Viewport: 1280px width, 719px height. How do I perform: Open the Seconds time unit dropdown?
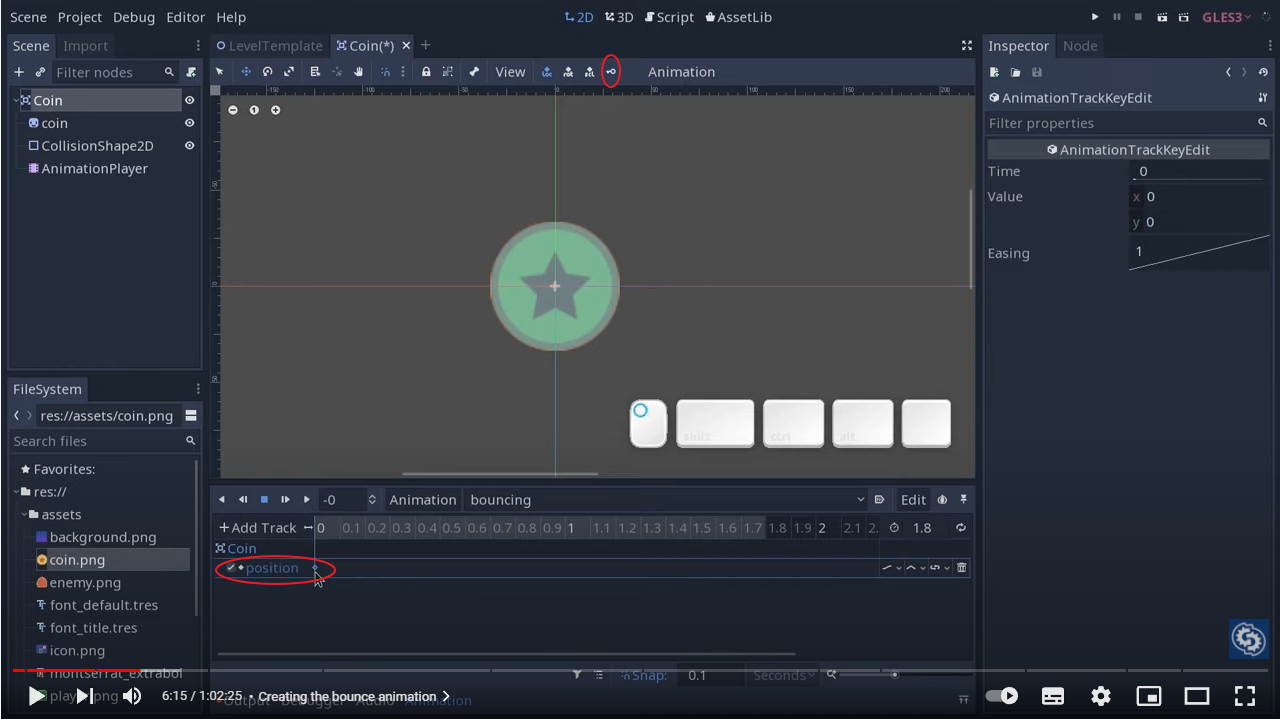pyautogui.click(x=784, y=676)
